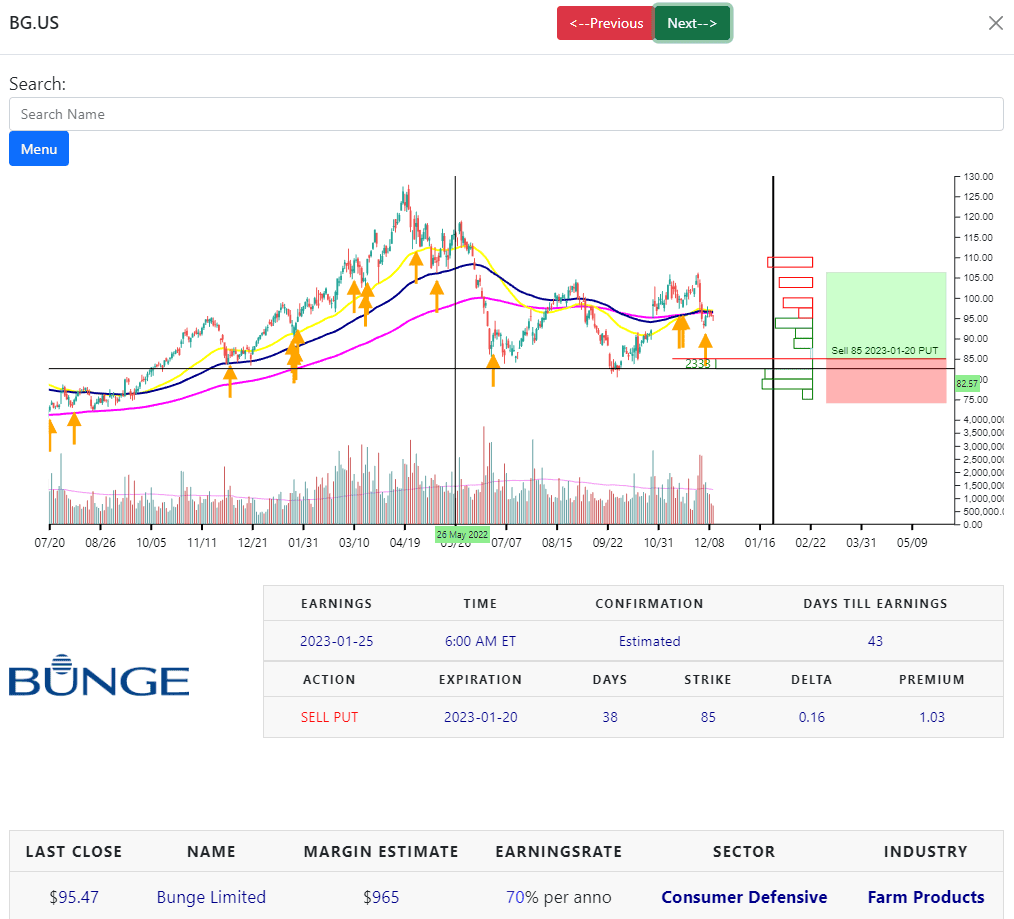This screenshot has width=1014, height=919.
Task: Click the STRIKE column header
Action: tap(708, 680)
